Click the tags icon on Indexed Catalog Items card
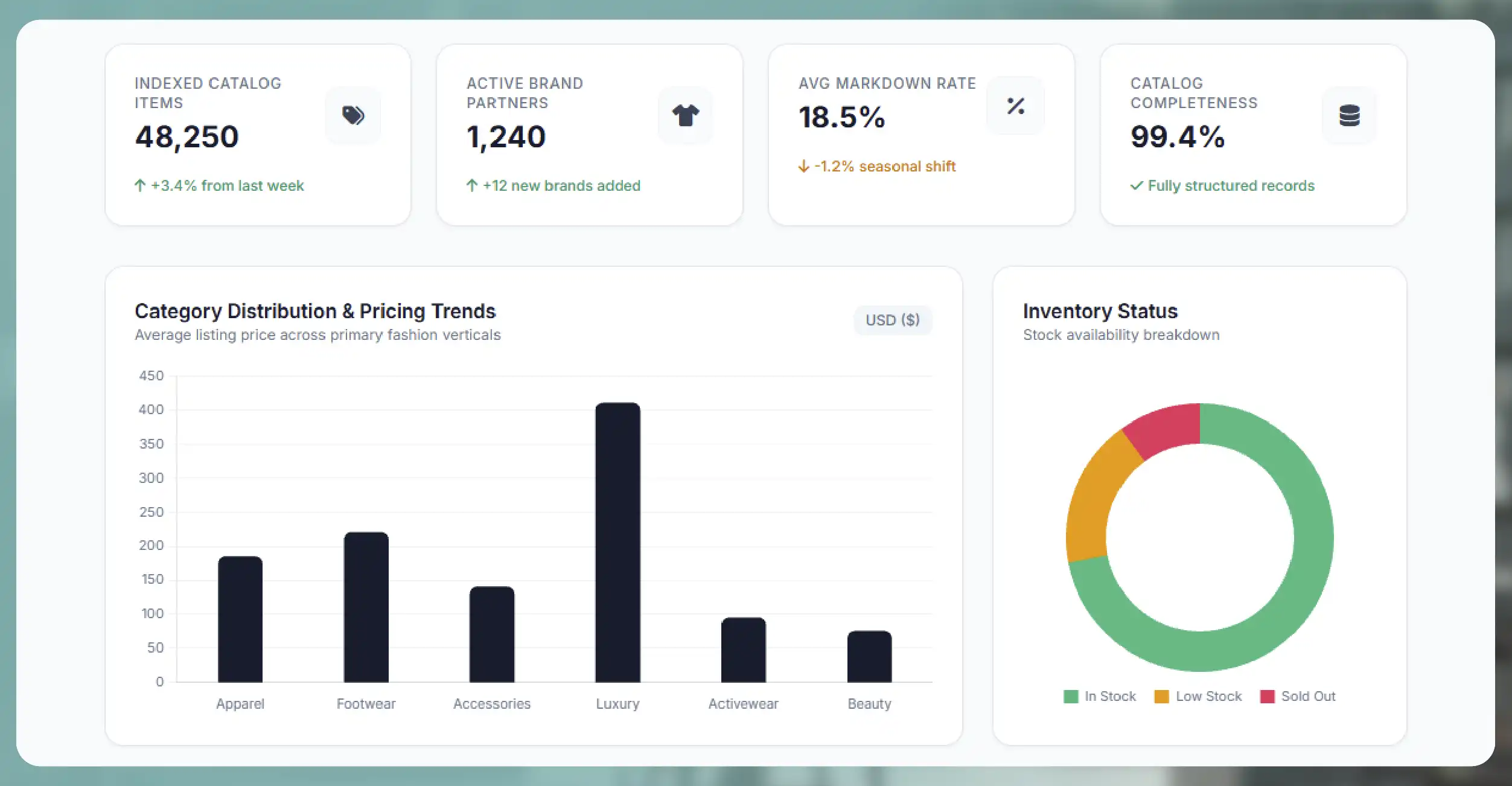Viewport: 1512px width, 786px height. pyautogui.click(x=353, y=115)
